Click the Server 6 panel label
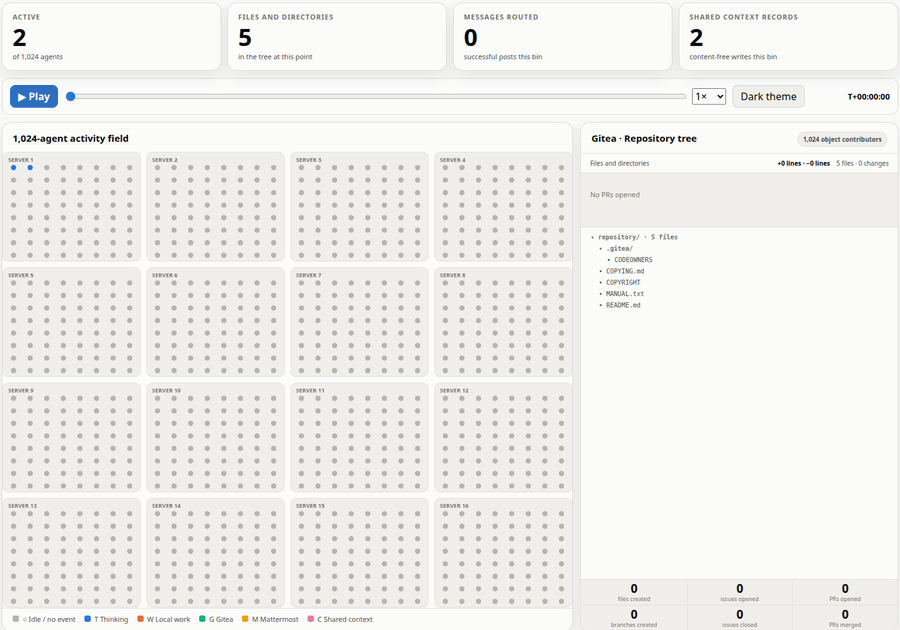Image resolution: width=900 pixels, height=630 pixels. pyautogui.click(x=165, y=275)
